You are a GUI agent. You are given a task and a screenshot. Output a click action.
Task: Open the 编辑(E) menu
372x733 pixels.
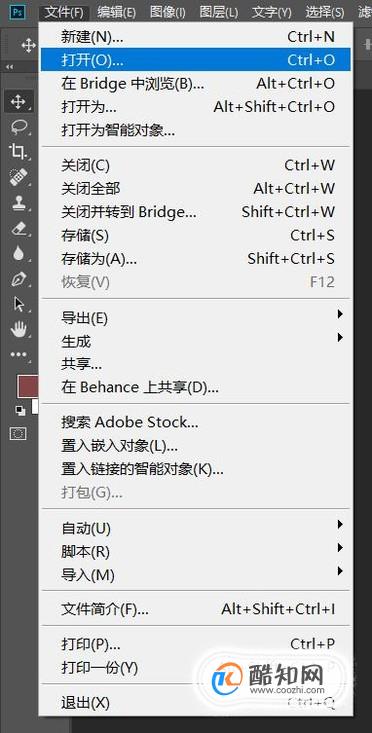pyautogui.click(x=116, y=13)
